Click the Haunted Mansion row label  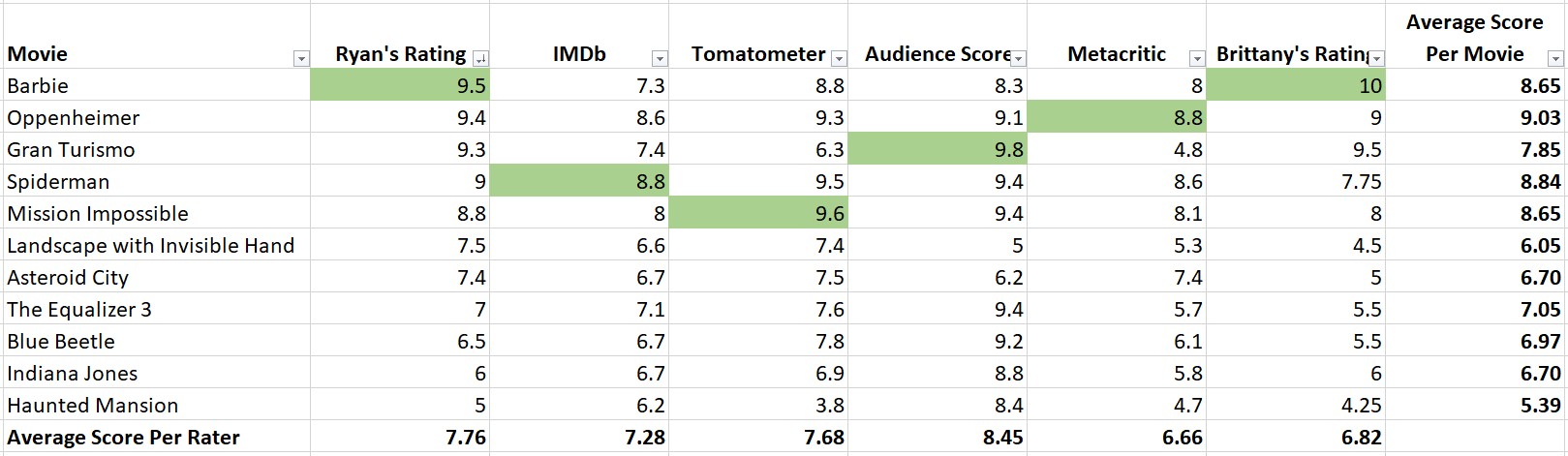tap(93, 406)
